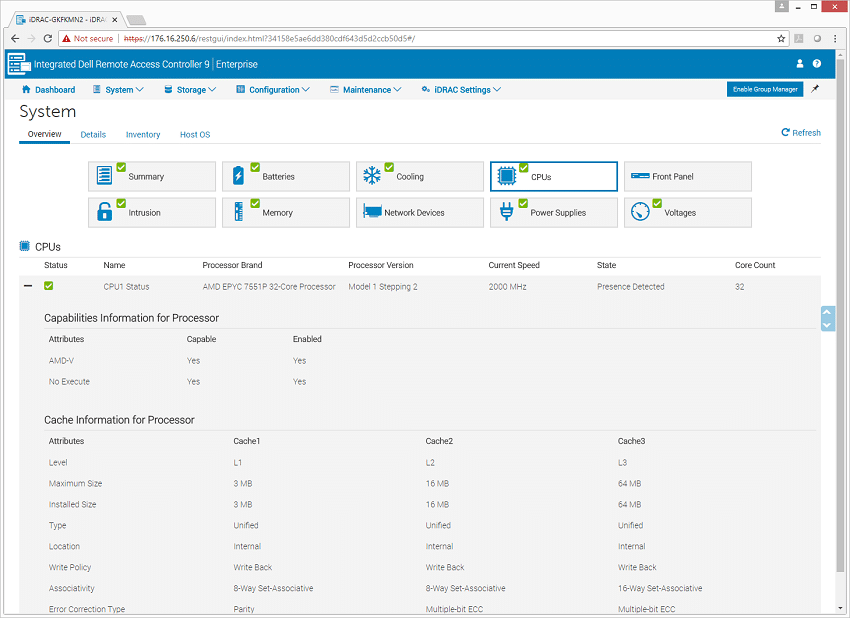Click the Error Correction Type label
This screenshot has height=618, width=850.
(87, 609)
